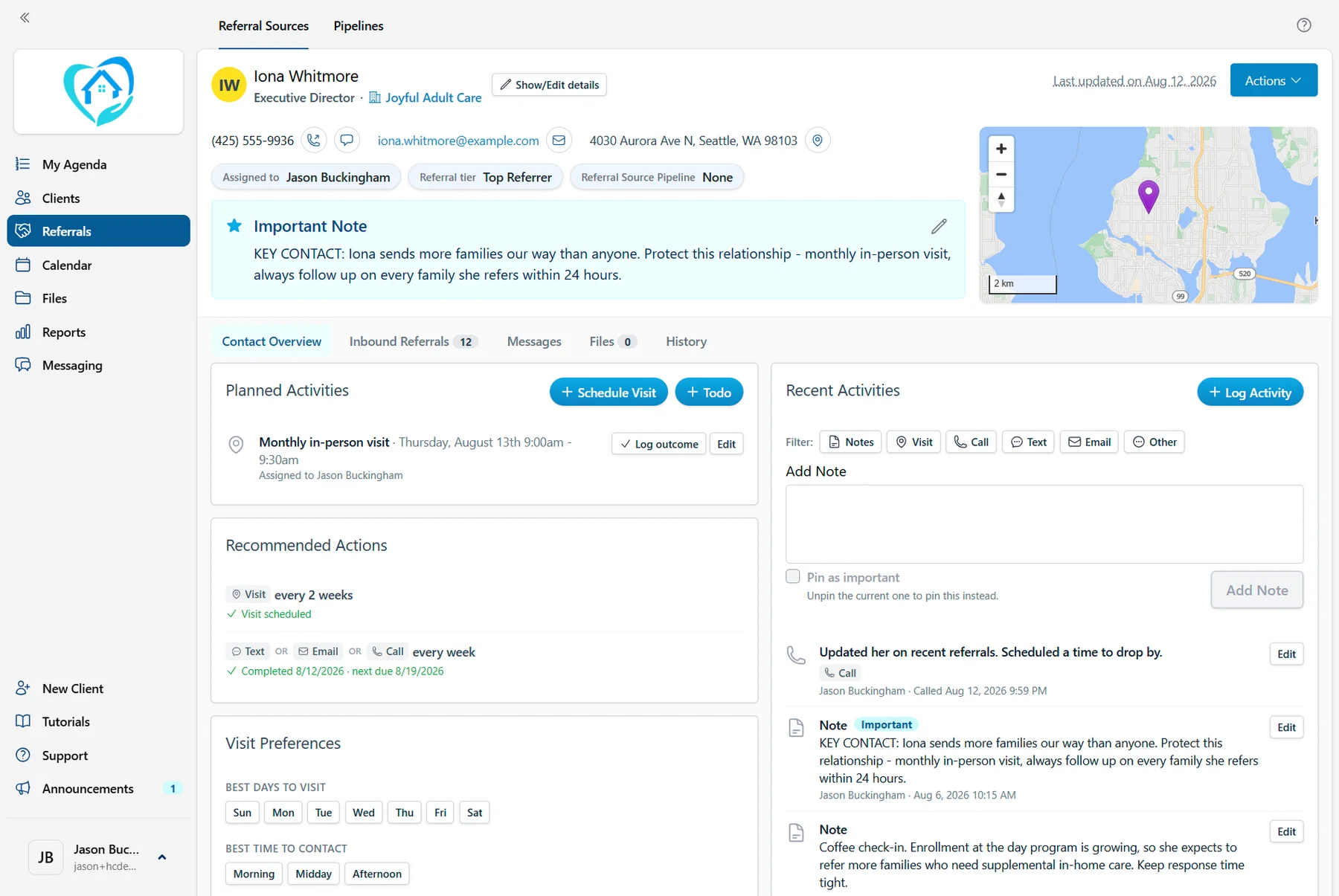Viewport: 1339px width, 896px height.
Task: Open Show/Edit details for Iona Whitmore
Action: (x=549, y=85)
